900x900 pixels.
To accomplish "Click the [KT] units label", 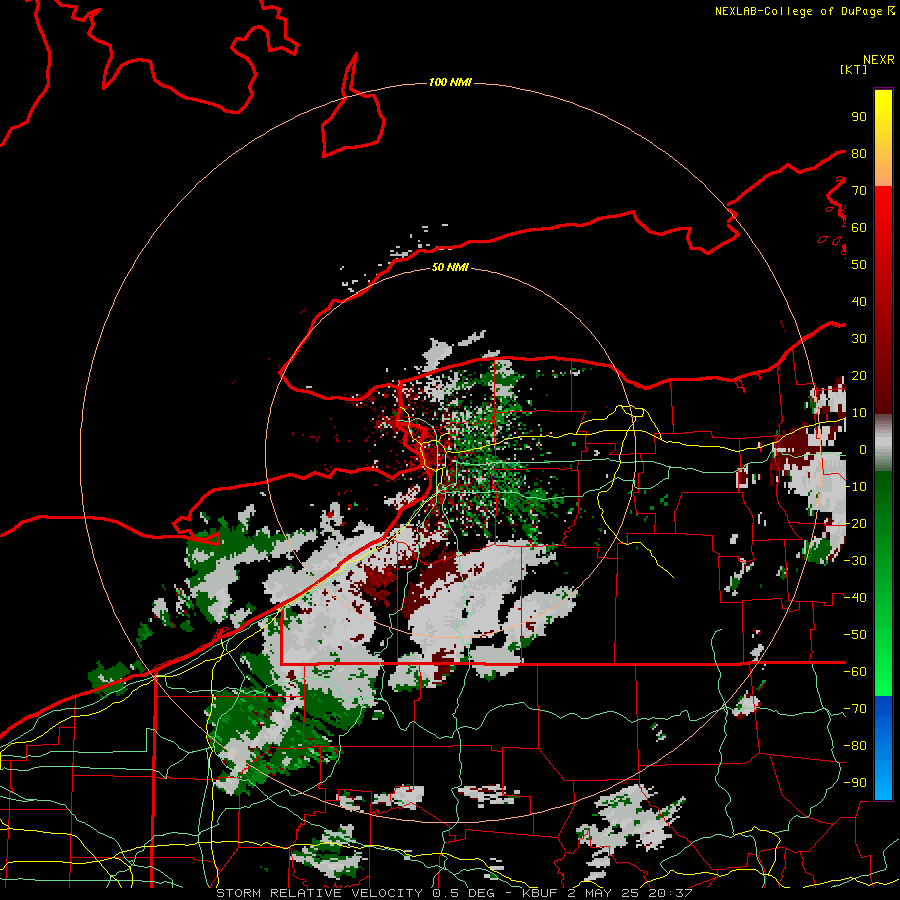I will 853,69.
